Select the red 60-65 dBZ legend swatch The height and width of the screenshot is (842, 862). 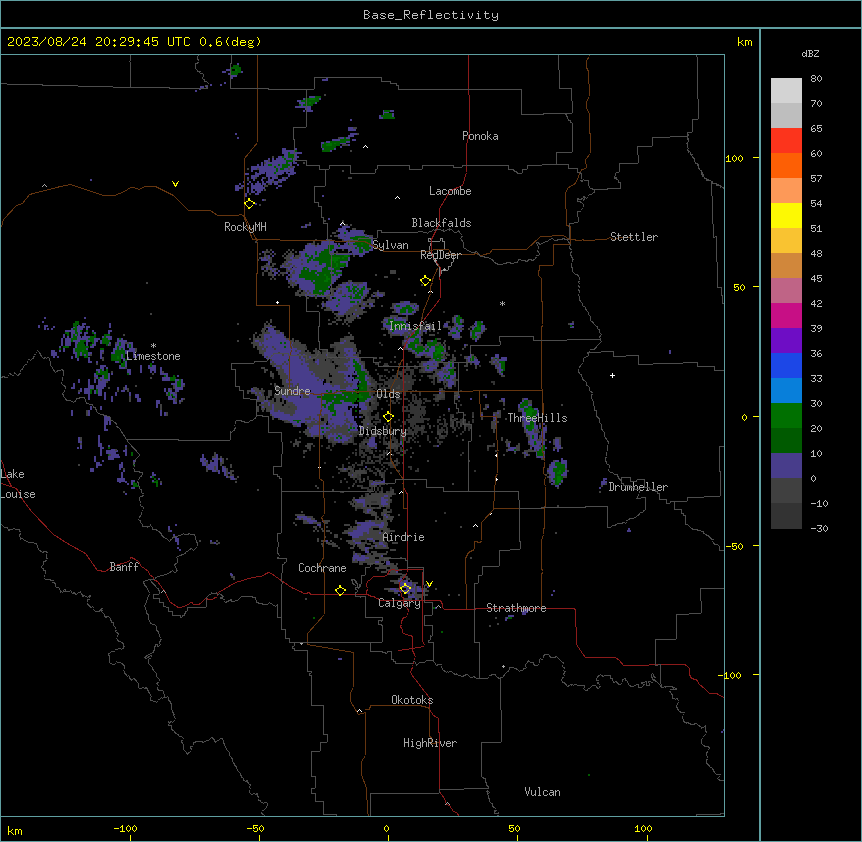[786, 140]
